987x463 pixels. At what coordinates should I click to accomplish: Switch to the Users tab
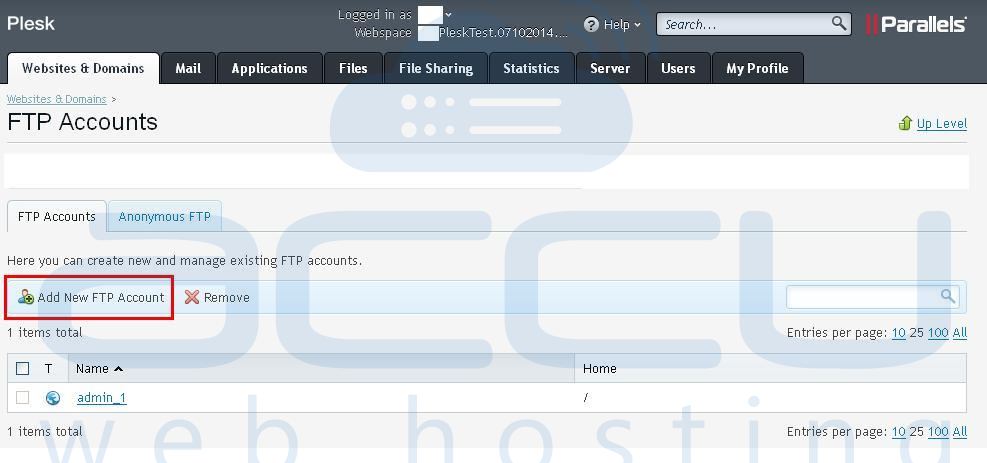678,69
